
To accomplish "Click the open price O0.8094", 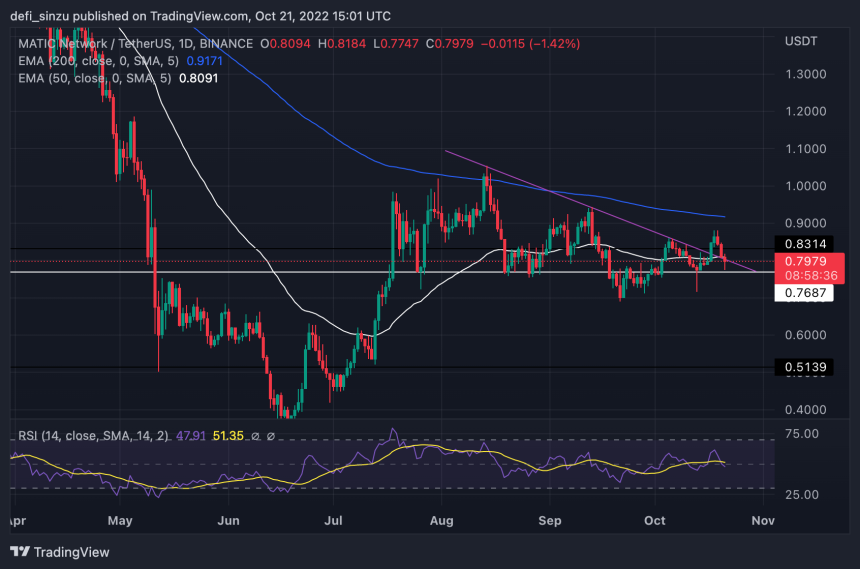I will click(x=285, y=44).
